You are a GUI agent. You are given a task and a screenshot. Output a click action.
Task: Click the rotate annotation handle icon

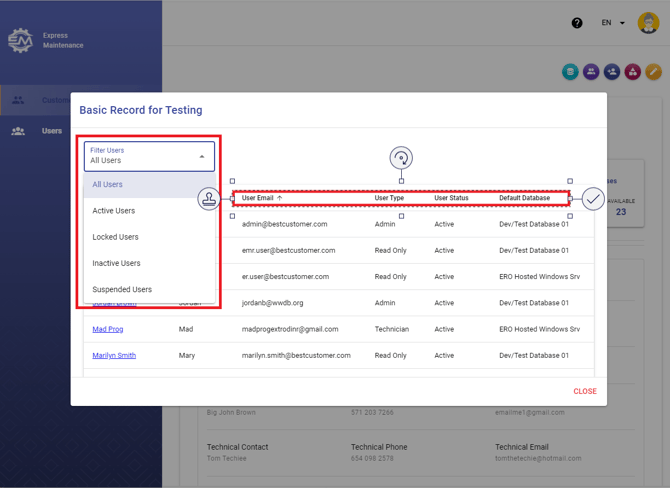[x=401, y=158]
